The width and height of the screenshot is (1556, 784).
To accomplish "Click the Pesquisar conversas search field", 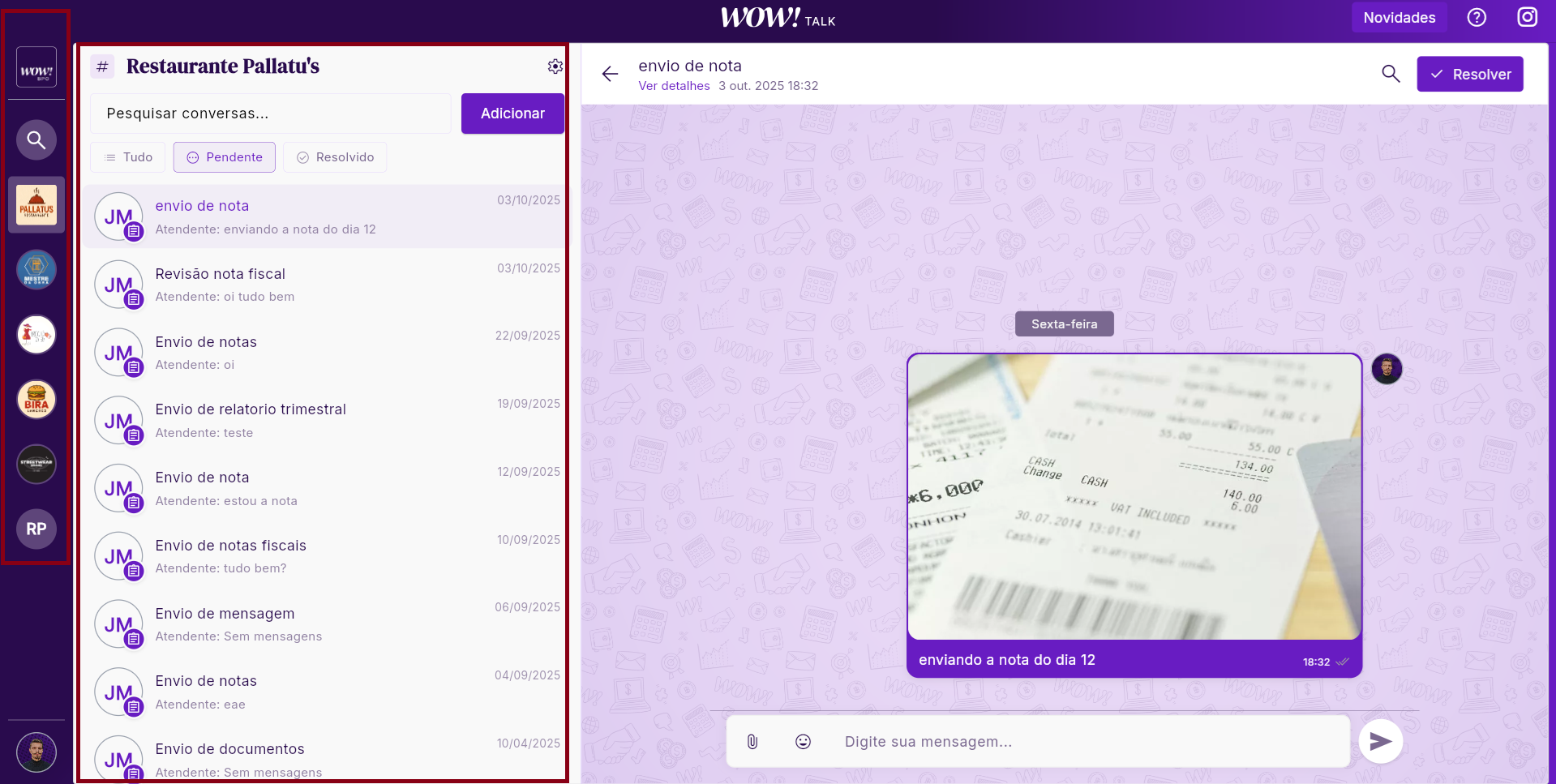I will pos(270,114).
